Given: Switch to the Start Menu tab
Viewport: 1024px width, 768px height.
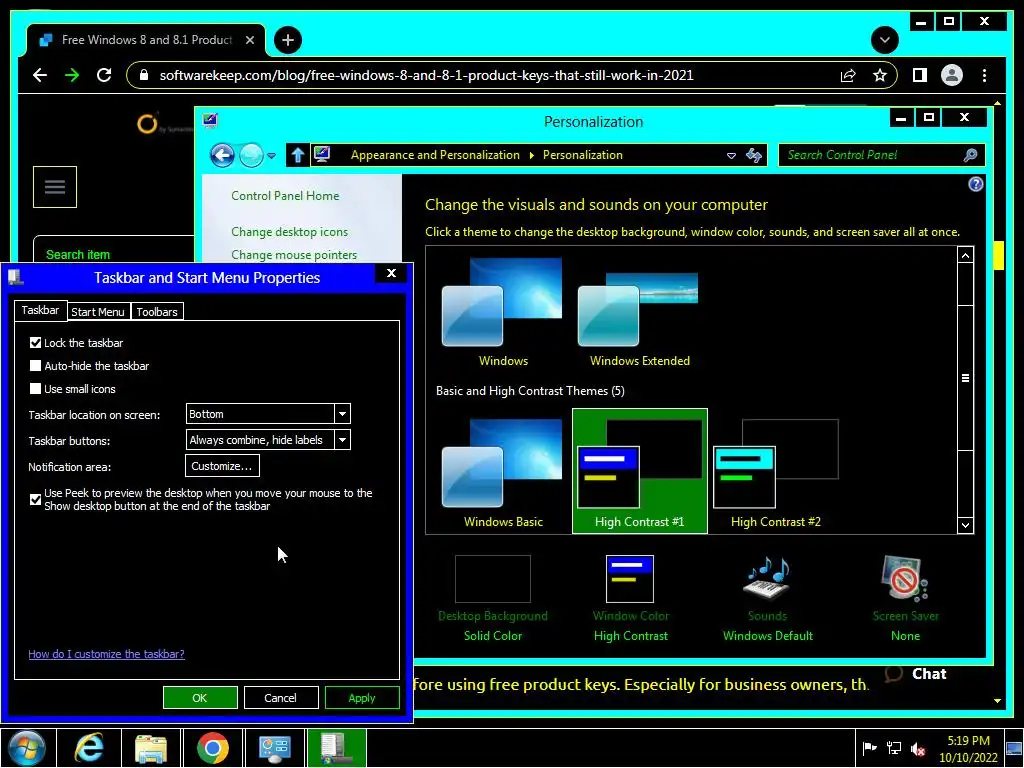Looking at the screenshot, I should 98,312.
